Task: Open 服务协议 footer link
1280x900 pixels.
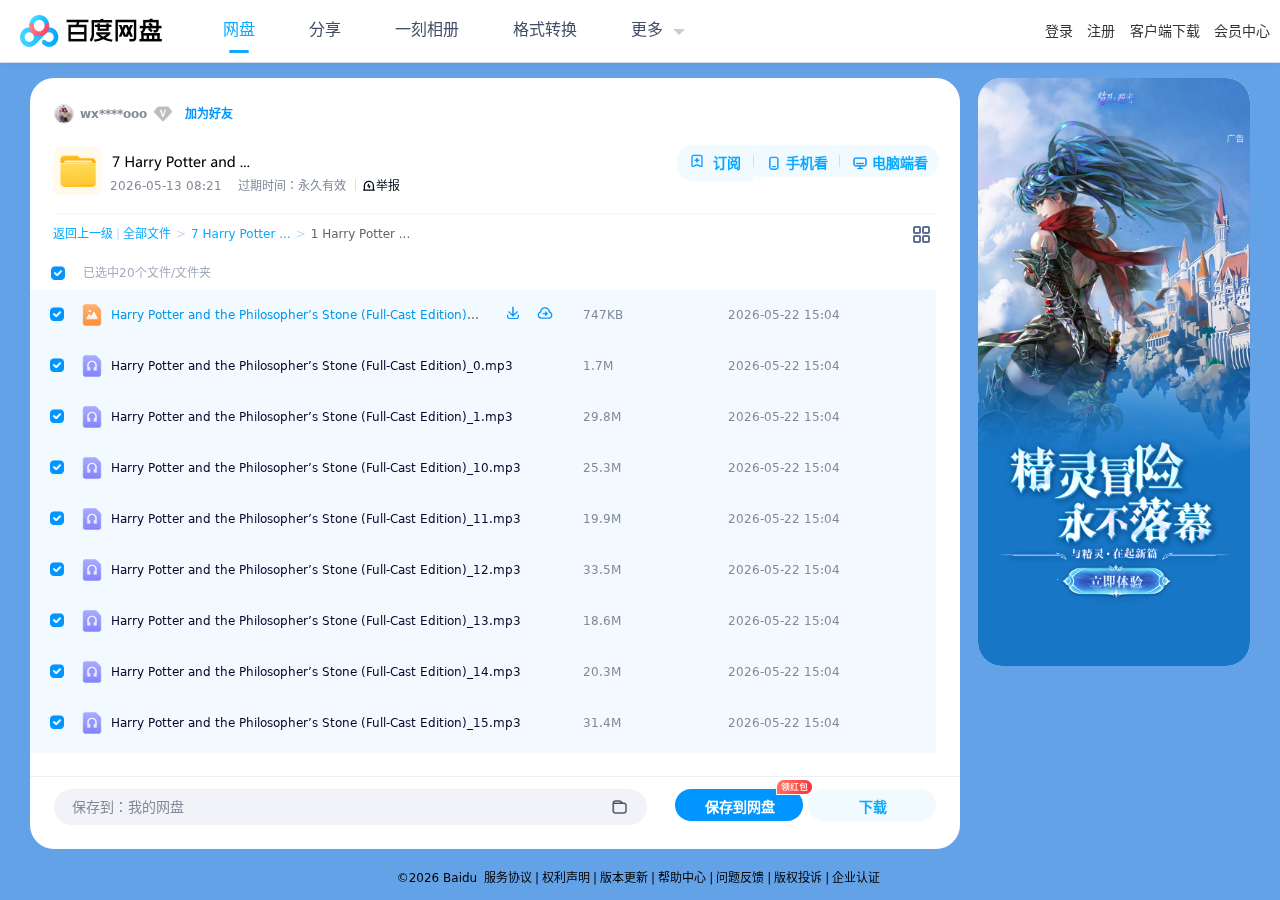Action: (508, 877)
